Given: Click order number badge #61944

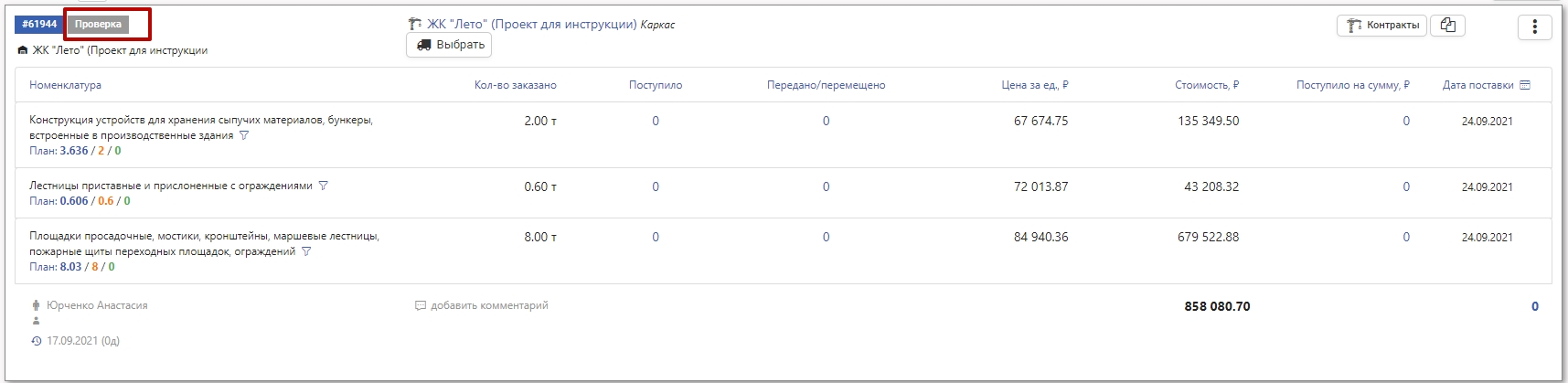Looking at the screenshot, I should click(x=39, y=25).
